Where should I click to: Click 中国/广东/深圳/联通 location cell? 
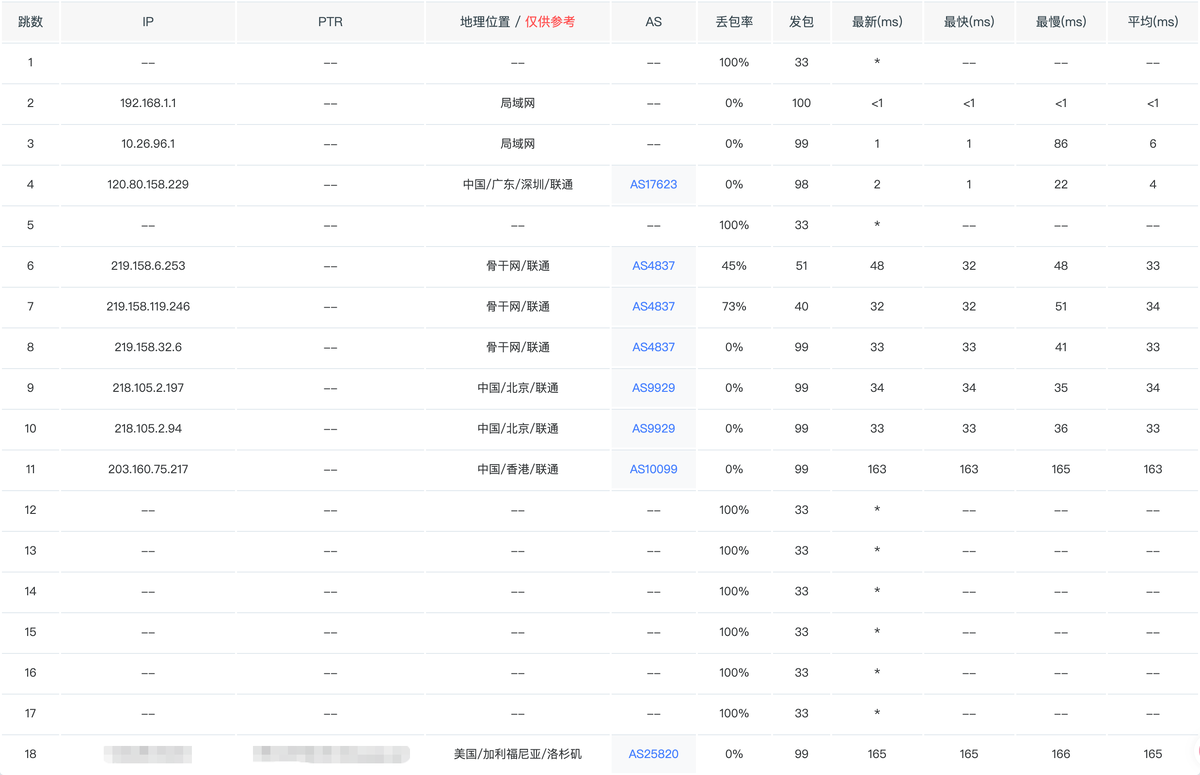(x=517, y=184)
